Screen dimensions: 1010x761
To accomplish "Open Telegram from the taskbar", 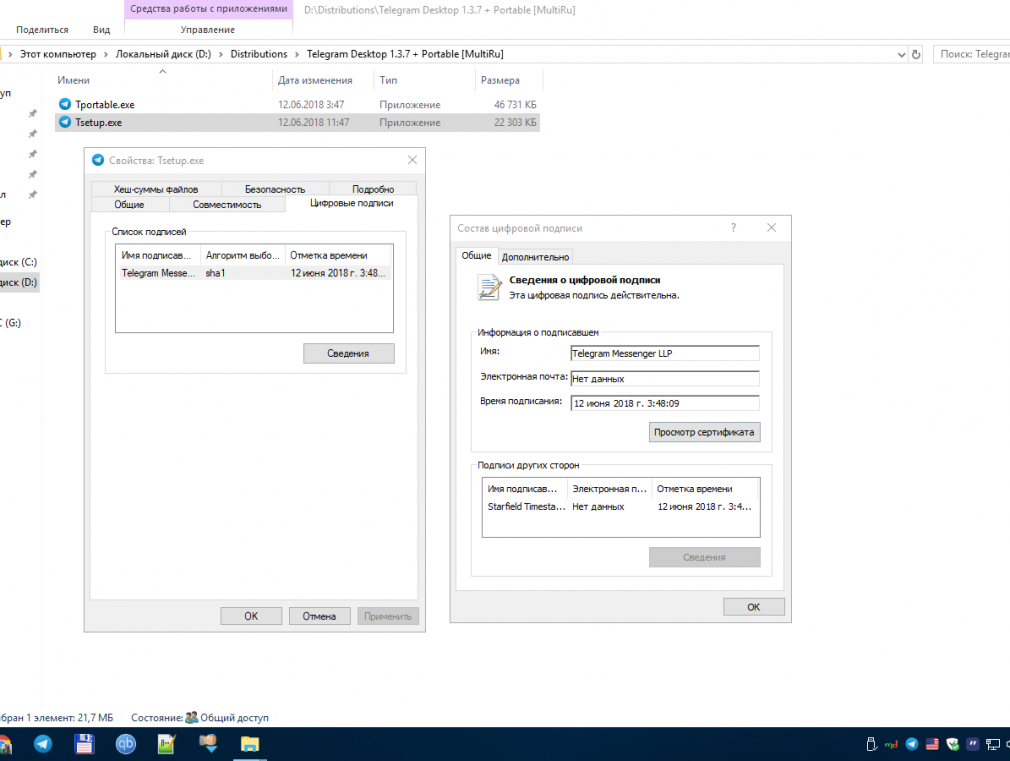I will pos(43,744).
